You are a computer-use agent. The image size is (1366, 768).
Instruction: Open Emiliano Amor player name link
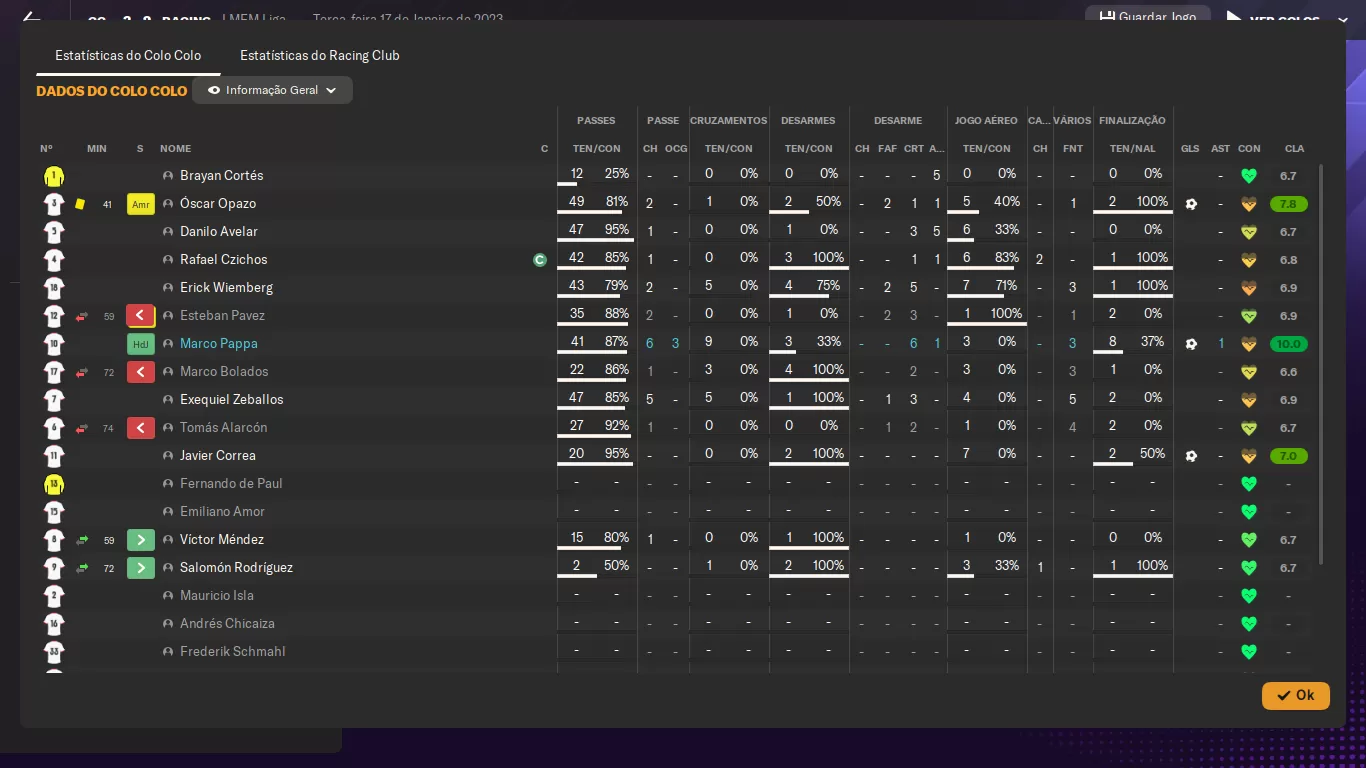point(222,512)
